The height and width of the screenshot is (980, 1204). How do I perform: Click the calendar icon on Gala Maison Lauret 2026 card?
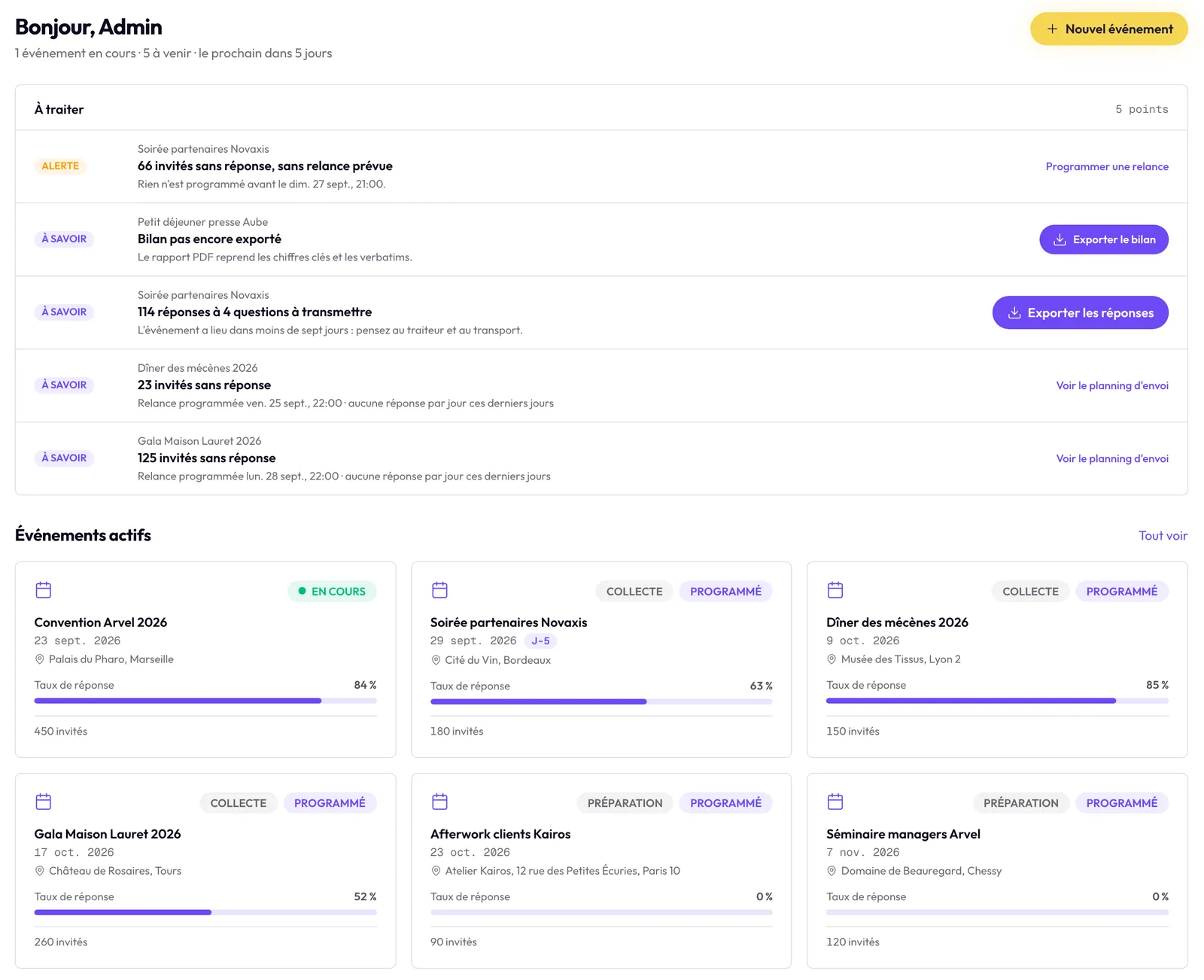coord(44,802)
